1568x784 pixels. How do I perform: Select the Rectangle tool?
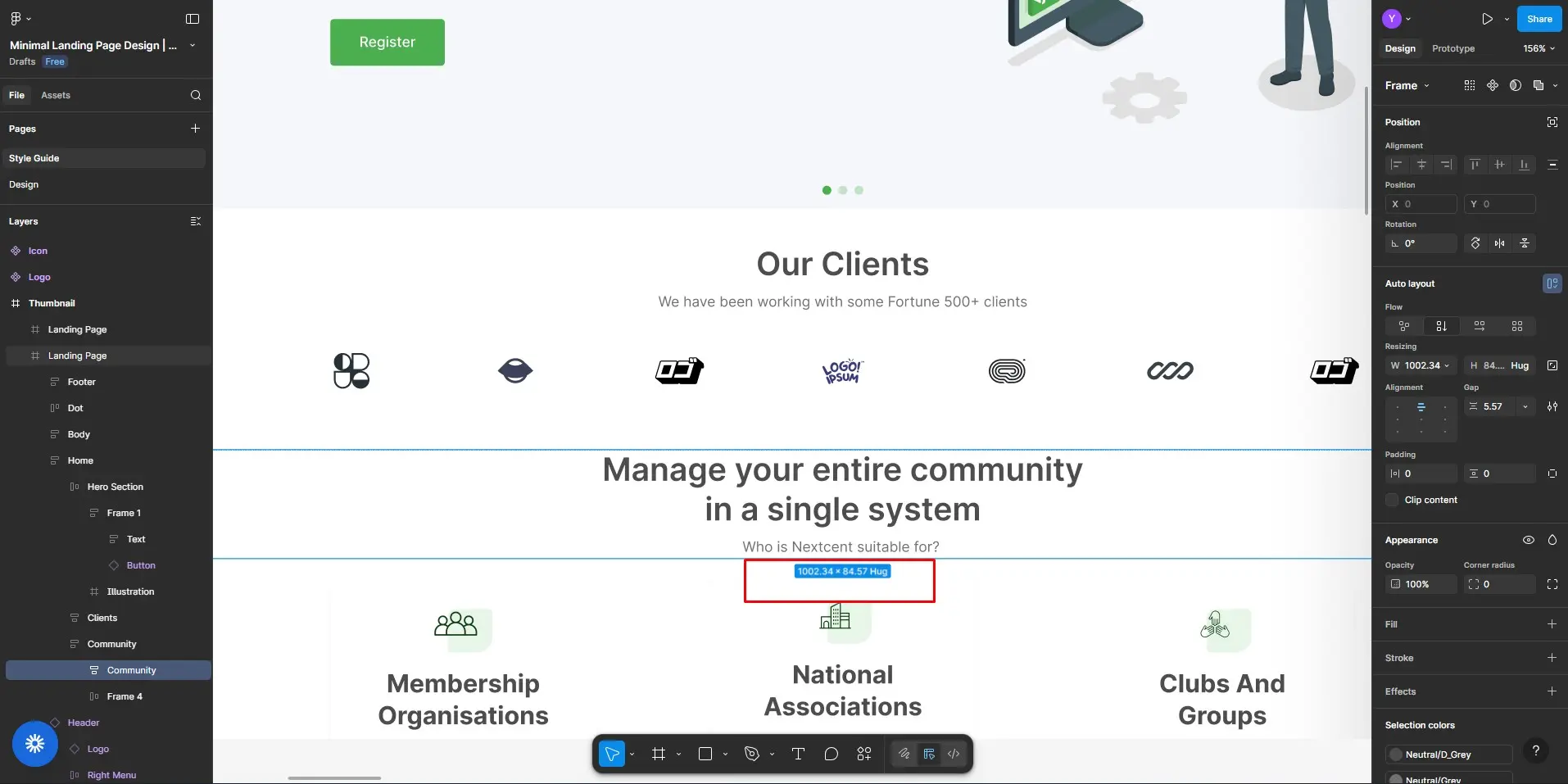706,755
